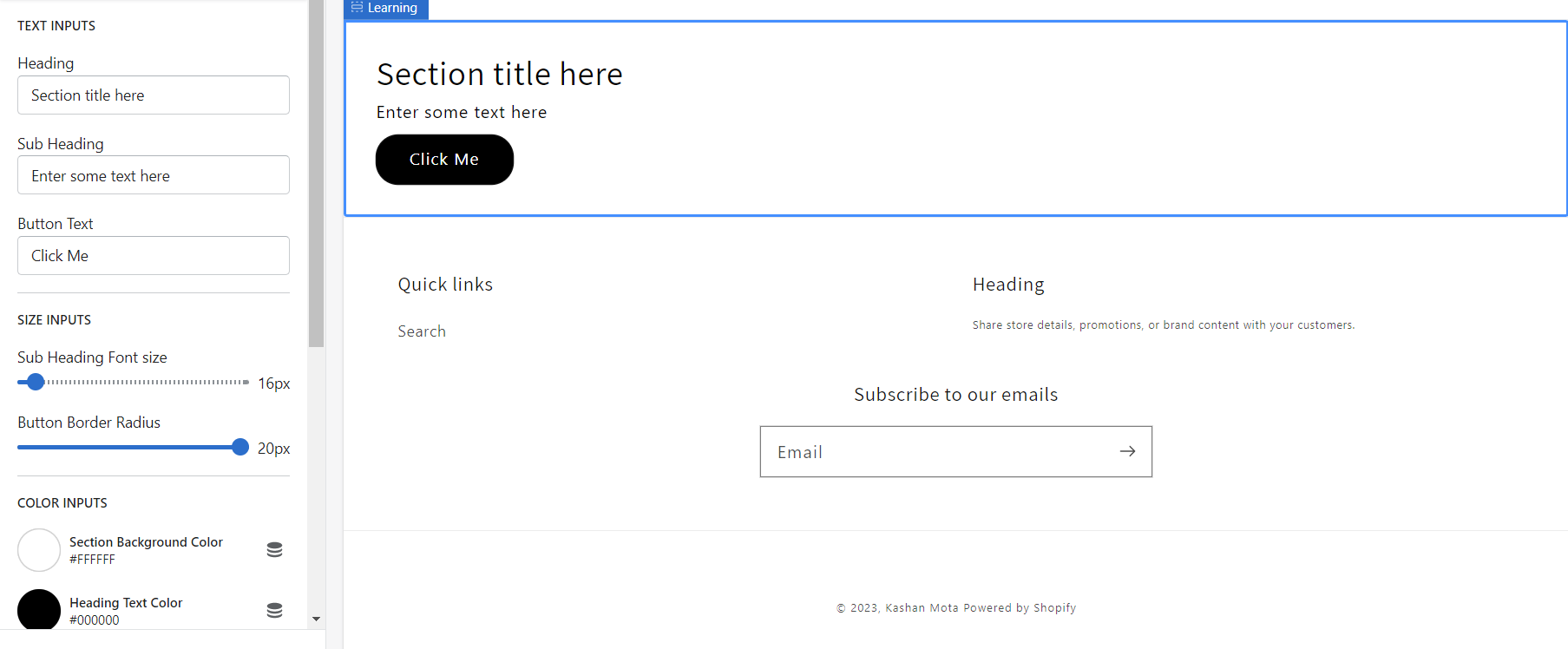Switch to the Learning tab
Screen dimensions: 1568x649
389,8
